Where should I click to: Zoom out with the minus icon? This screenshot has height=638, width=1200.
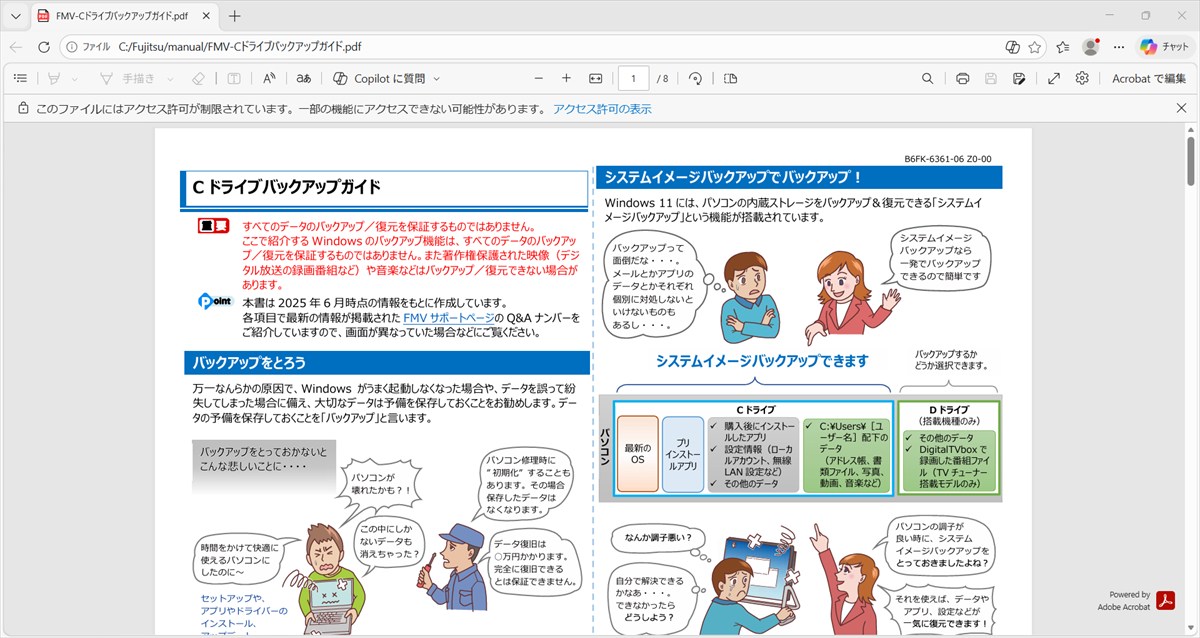click(539, 78)
